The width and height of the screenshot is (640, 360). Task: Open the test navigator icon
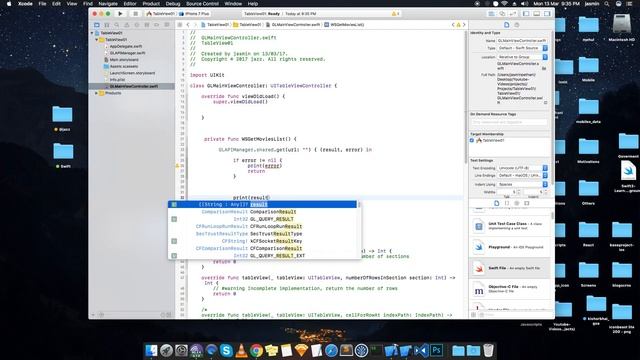click(137, 25)
